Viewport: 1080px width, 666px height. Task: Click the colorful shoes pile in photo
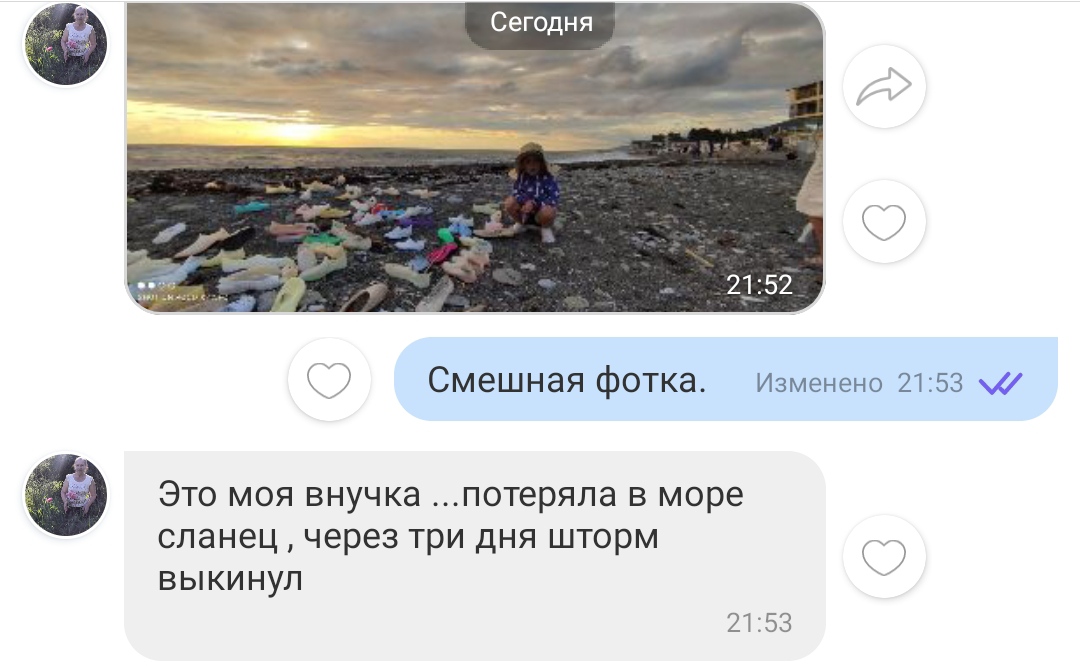(x=310, y=242)
